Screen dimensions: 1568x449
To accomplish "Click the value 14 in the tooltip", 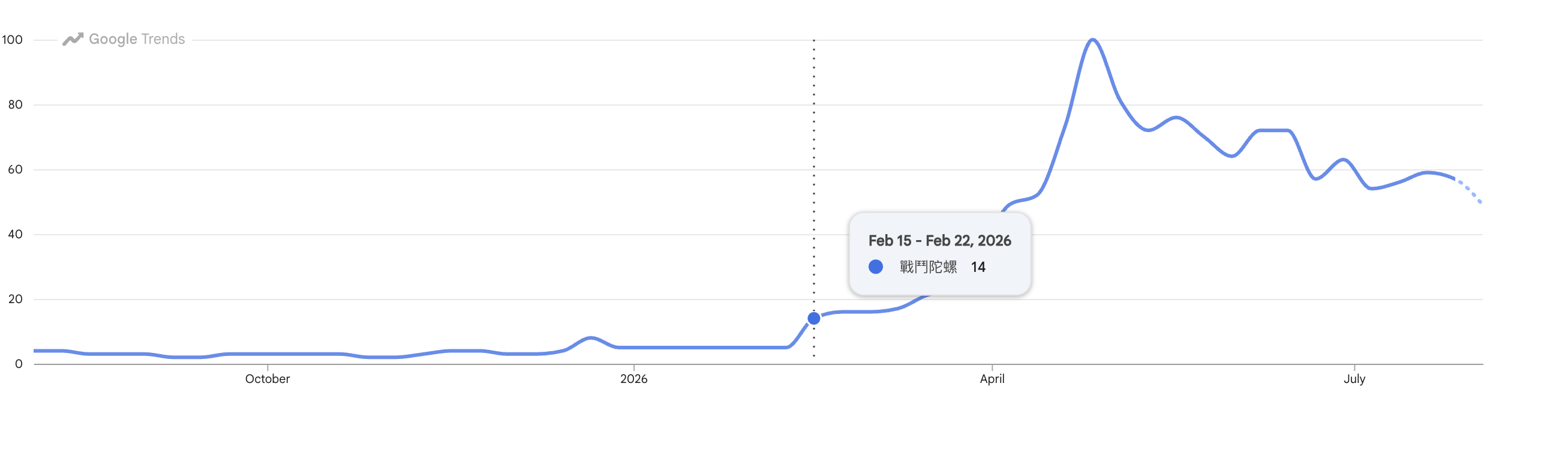I will 978,267.
